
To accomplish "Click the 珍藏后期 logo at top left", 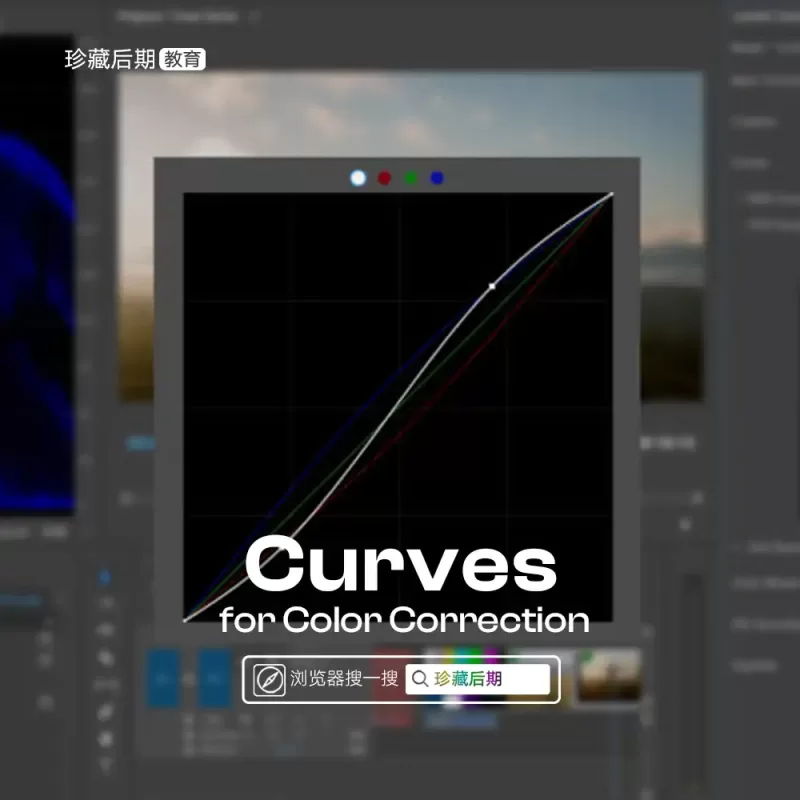I will click(x=109, y=60).
